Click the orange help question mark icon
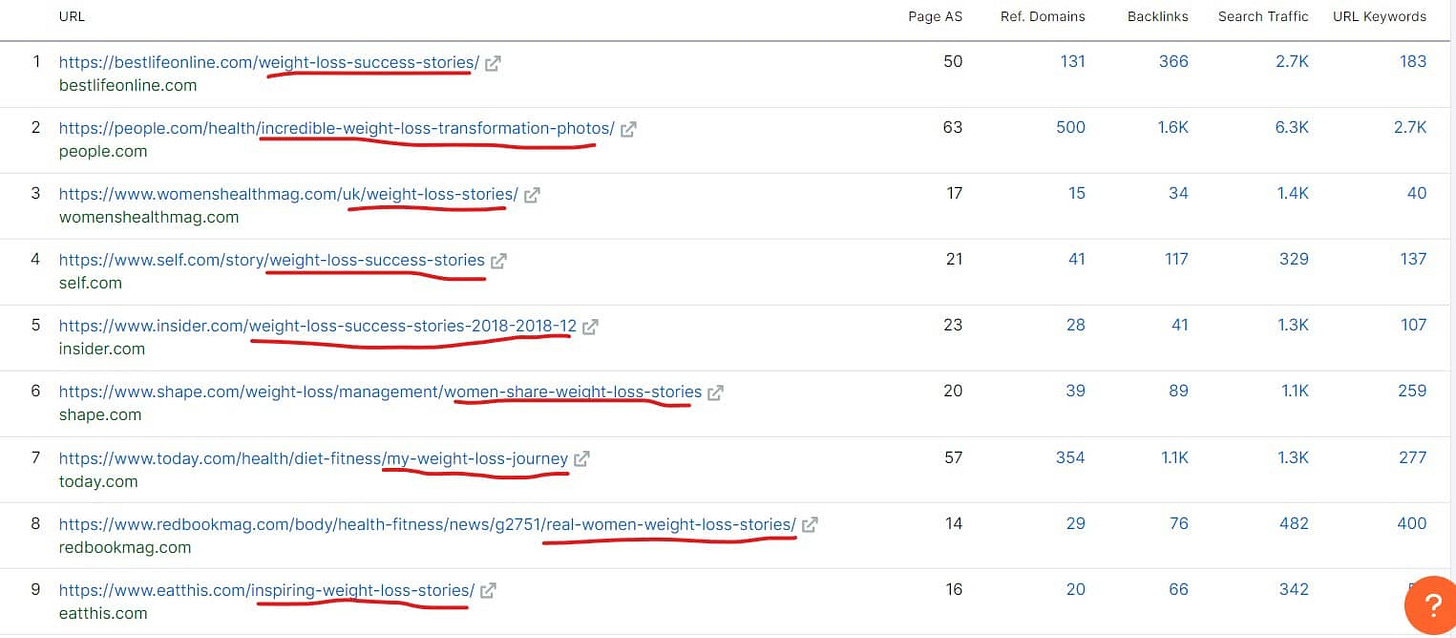 (x=1432, y=605)
